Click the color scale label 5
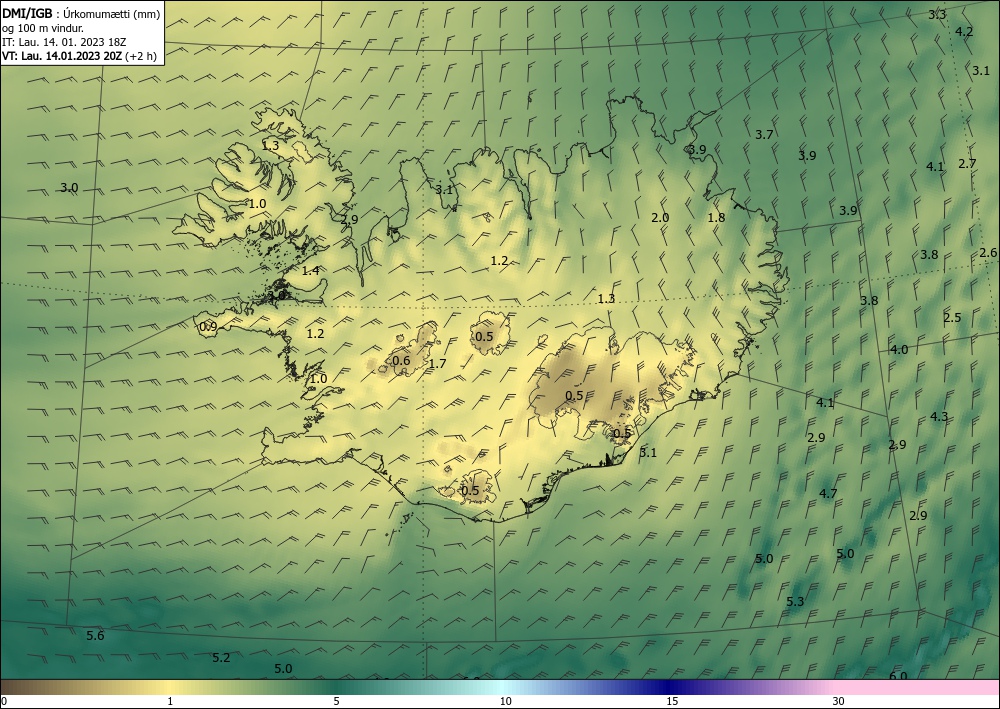1000x709 pixels. (x=336, y=701)
